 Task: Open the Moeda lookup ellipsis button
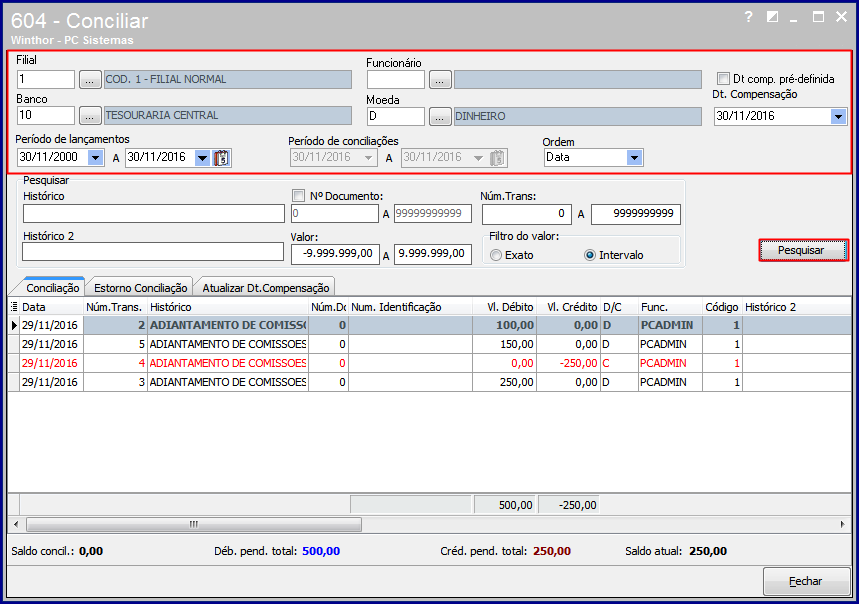click(439, 117)
